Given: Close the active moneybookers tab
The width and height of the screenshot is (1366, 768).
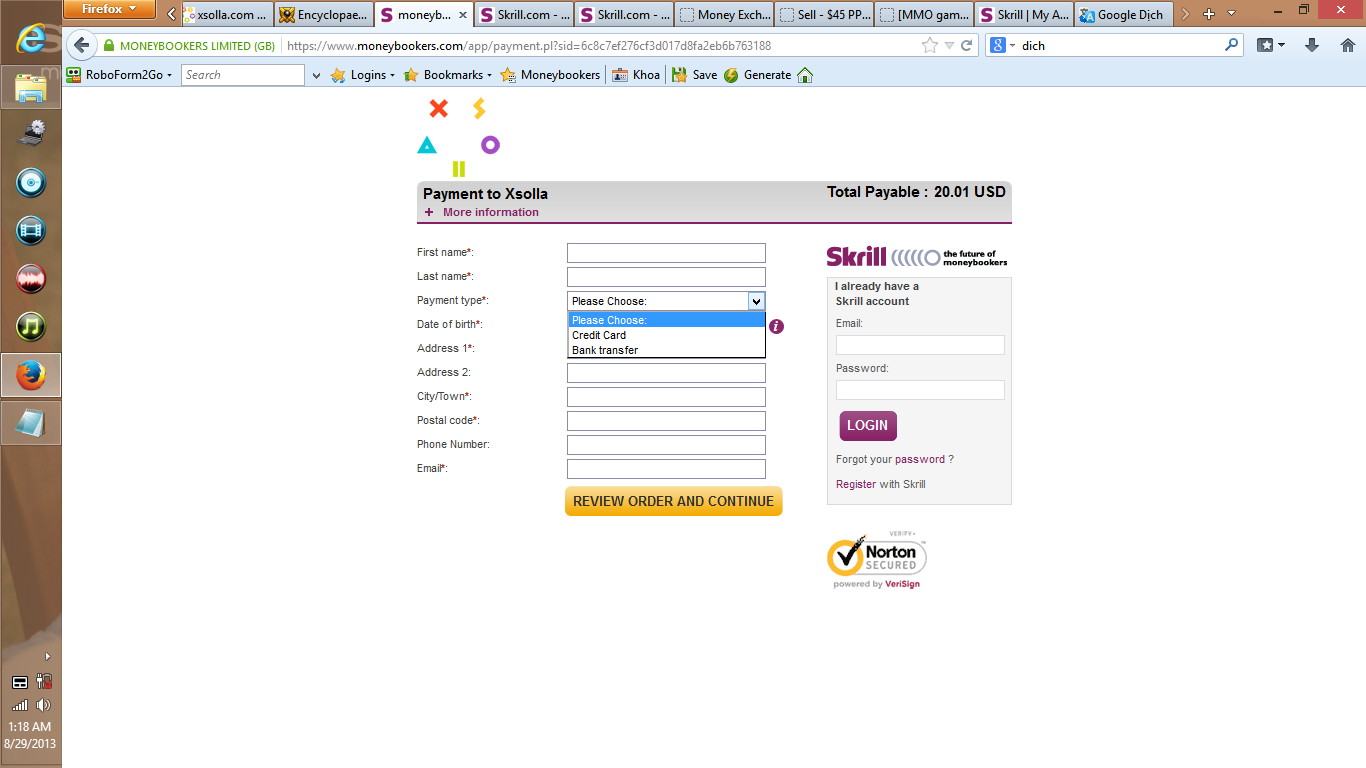Looking at the screenshot, I should (x=463, y=14).
